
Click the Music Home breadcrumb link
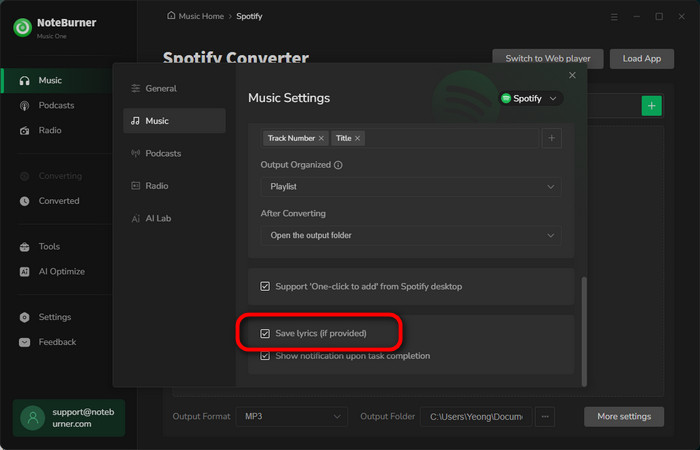click(201, 16)
